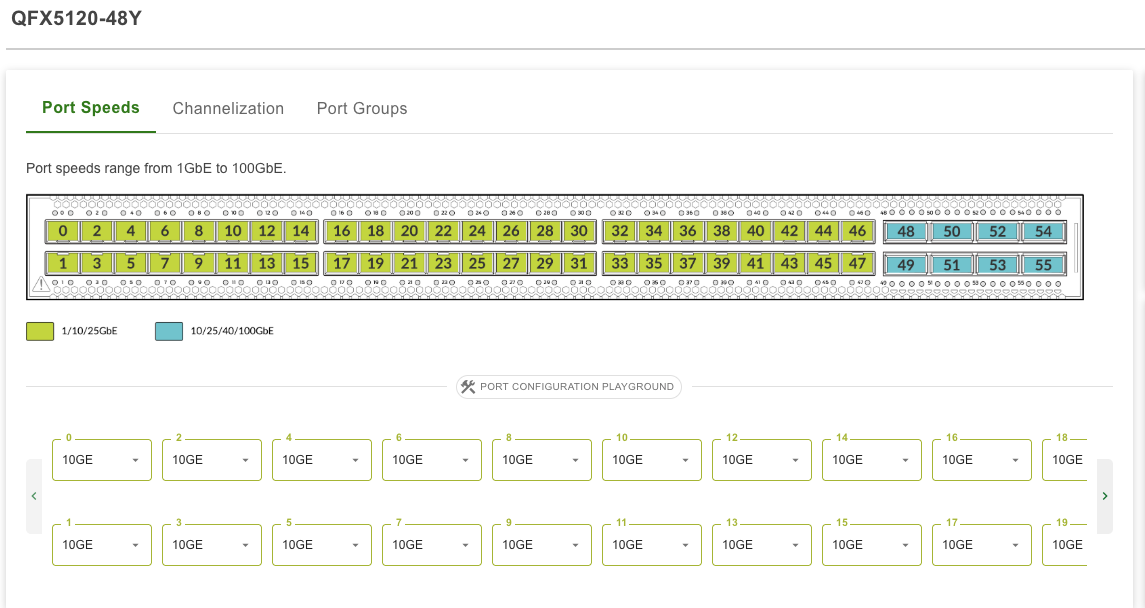
Task: Select port 16 on the switch diagram
Action: (342, 231)
